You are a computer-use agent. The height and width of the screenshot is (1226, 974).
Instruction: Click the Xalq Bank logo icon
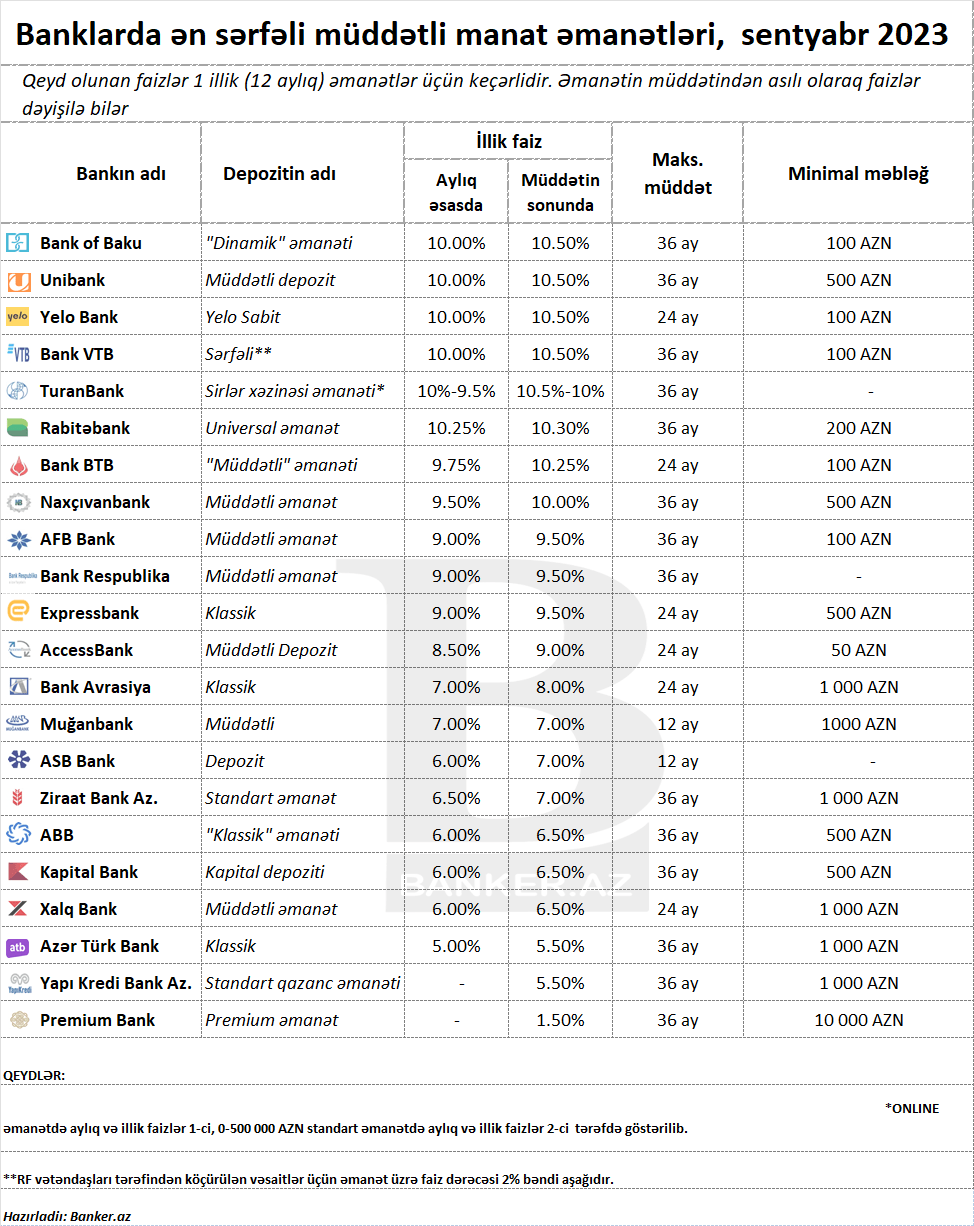[x=19, y=909]
